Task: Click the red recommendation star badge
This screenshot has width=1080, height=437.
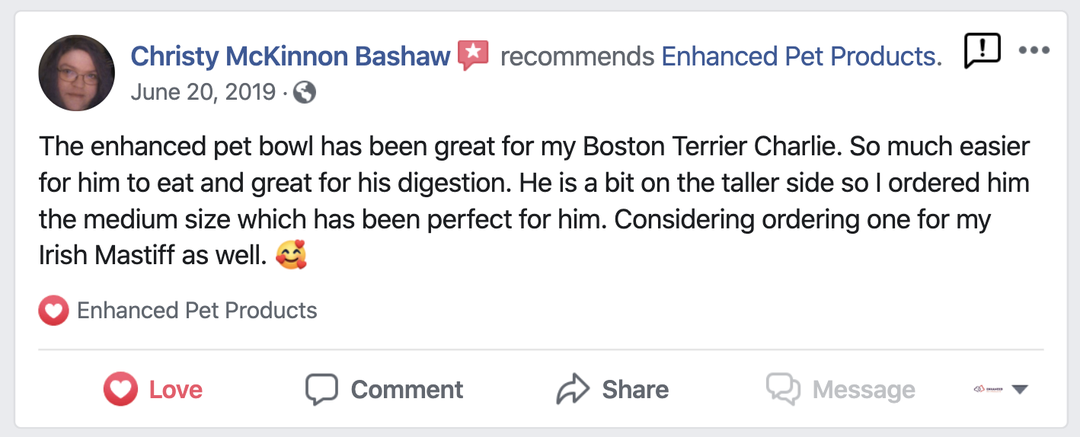Action: tap(473, 55)
